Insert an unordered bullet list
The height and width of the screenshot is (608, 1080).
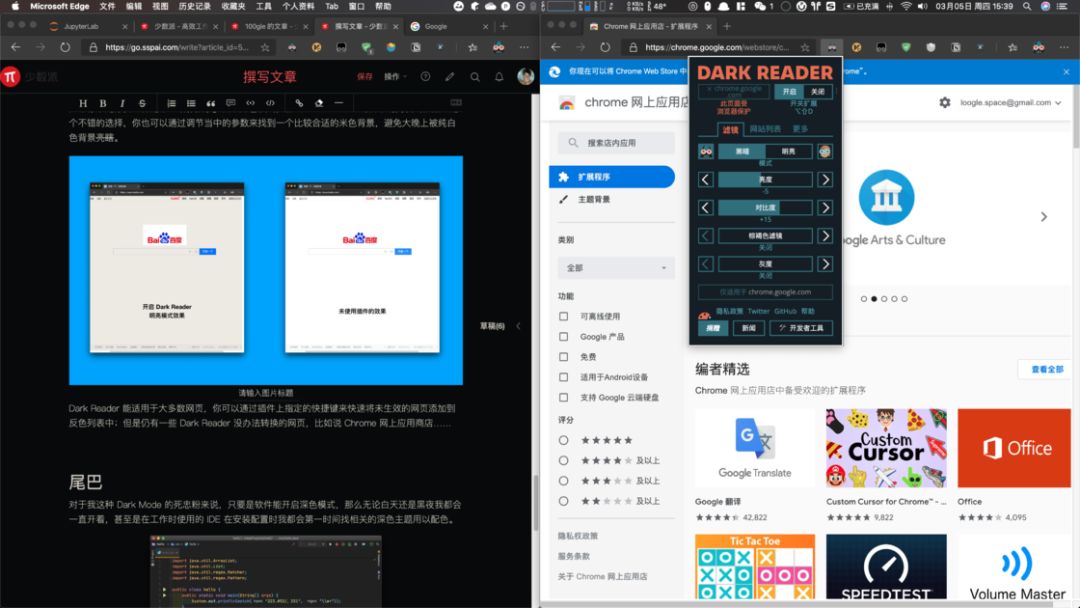click(191, 103)
